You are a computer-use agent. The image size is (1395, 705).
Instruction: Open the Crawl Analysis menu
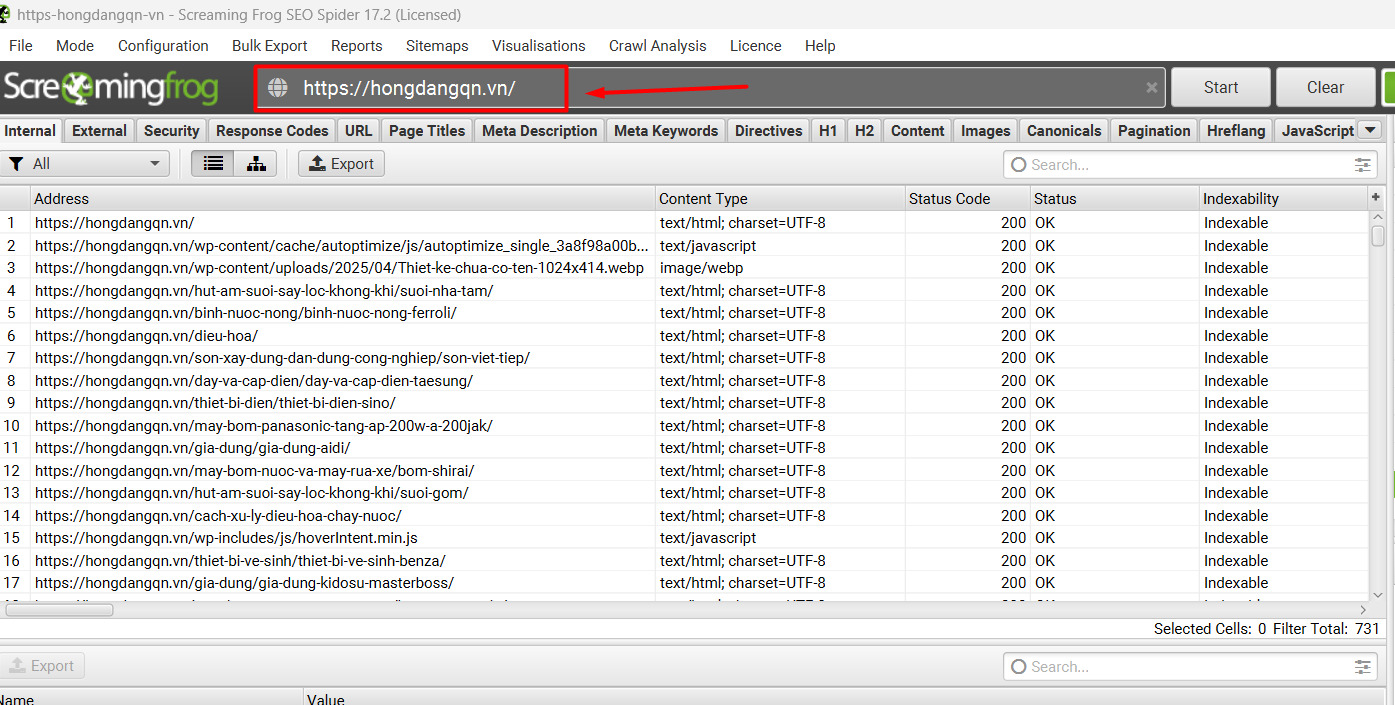click(658, 46)
